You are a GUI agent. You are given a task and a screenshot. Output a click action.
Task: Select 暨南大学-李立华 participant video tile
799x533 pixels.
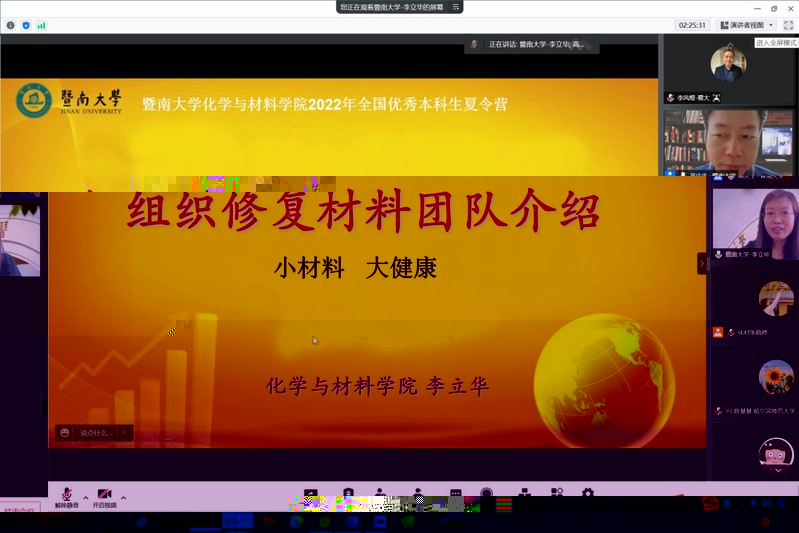tap(755, 220)
